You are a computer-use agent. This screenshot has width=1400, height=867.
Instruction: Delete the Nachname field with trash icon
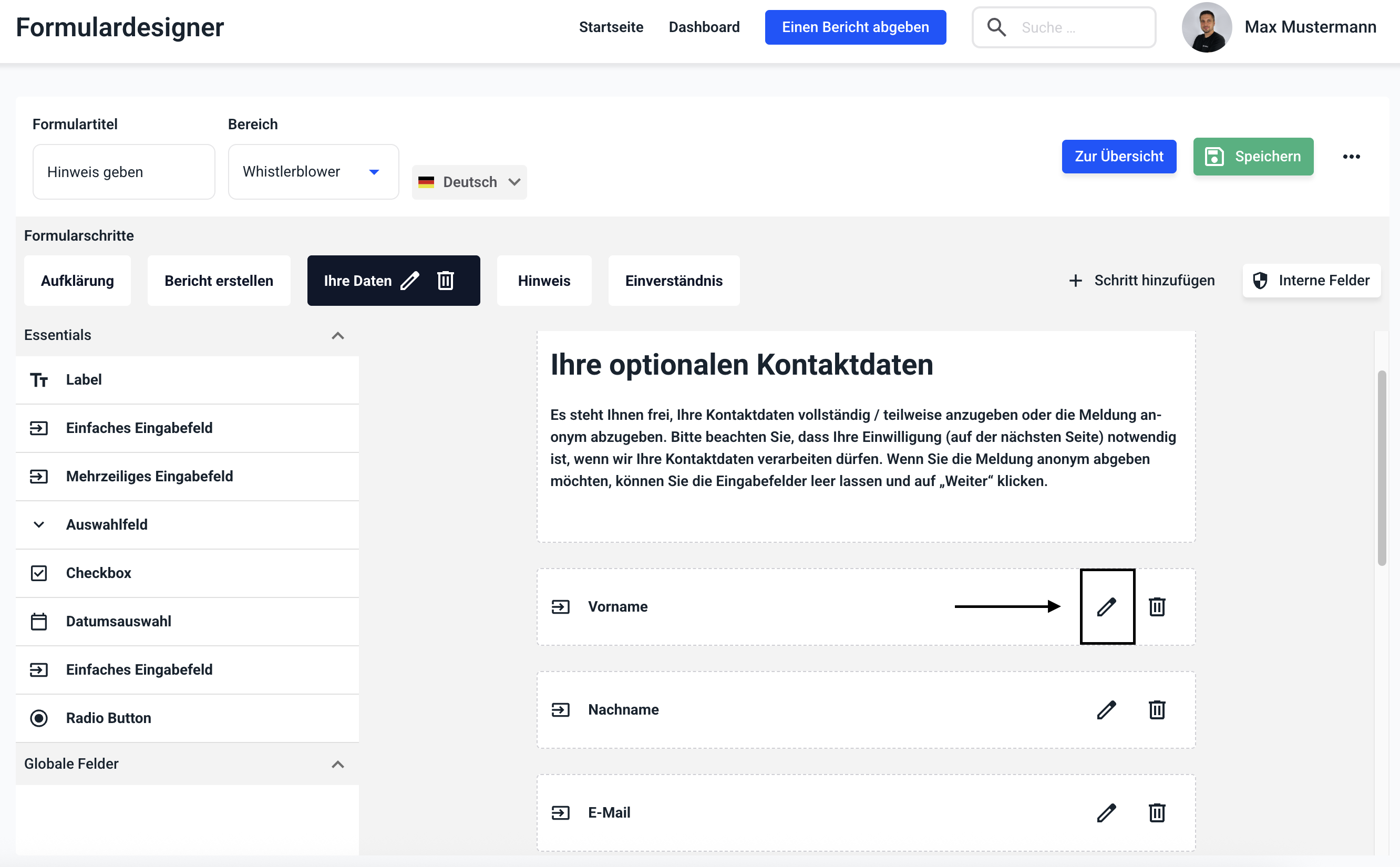1156,709
